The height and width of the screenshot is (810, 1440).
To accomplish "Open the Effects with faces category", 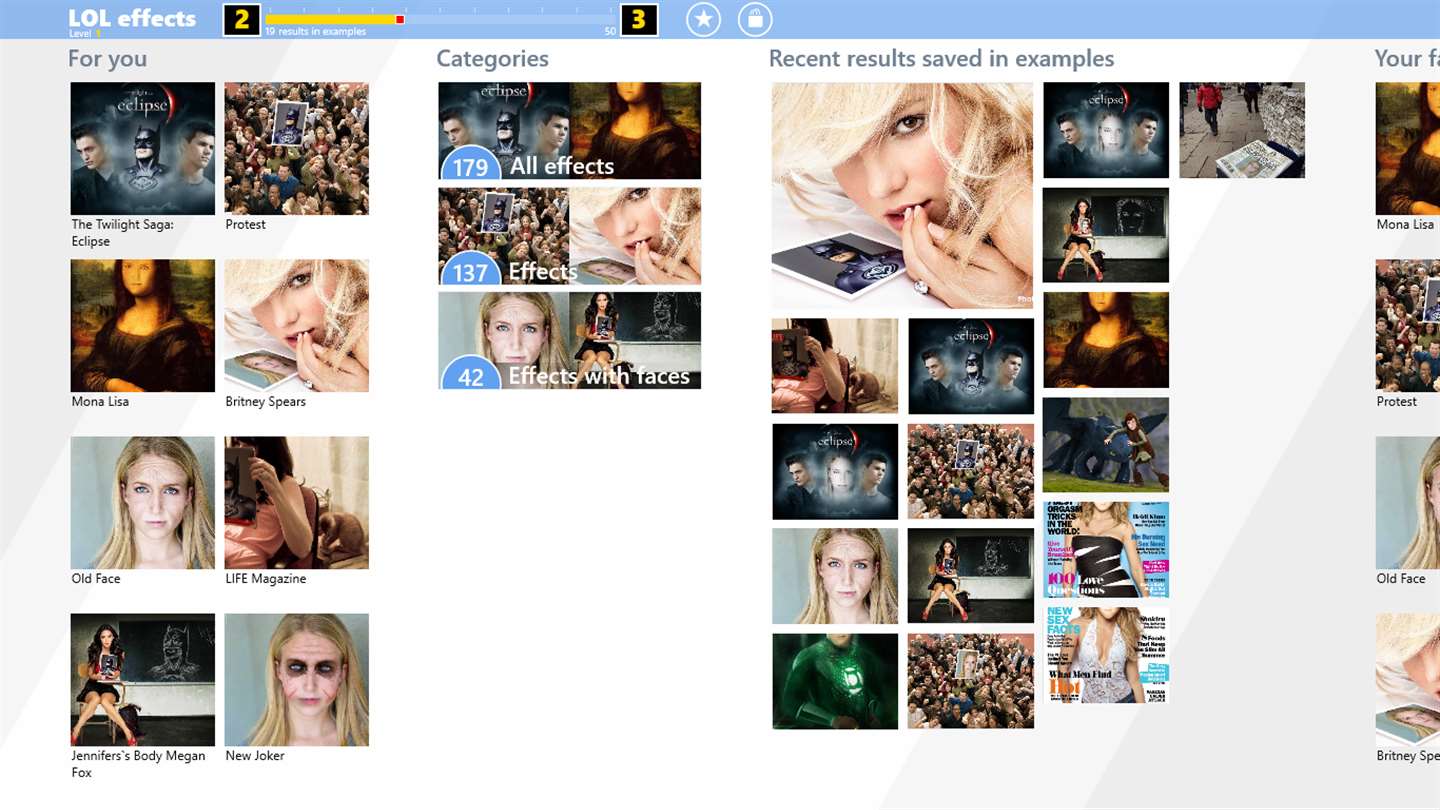I will point(569,341).
